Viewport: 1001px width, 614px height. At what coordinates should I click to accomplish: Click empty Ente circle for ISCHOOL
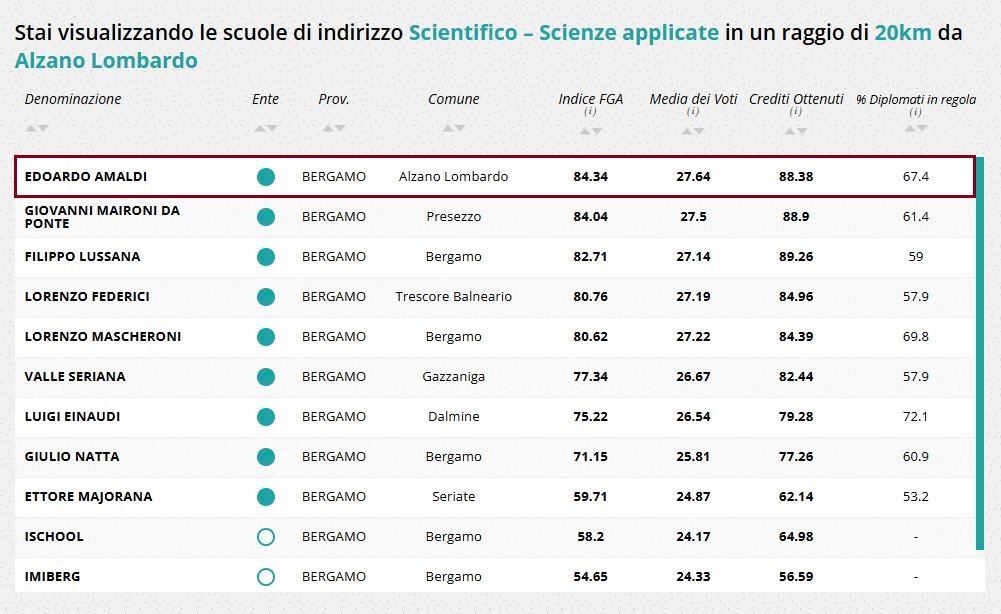266,537
